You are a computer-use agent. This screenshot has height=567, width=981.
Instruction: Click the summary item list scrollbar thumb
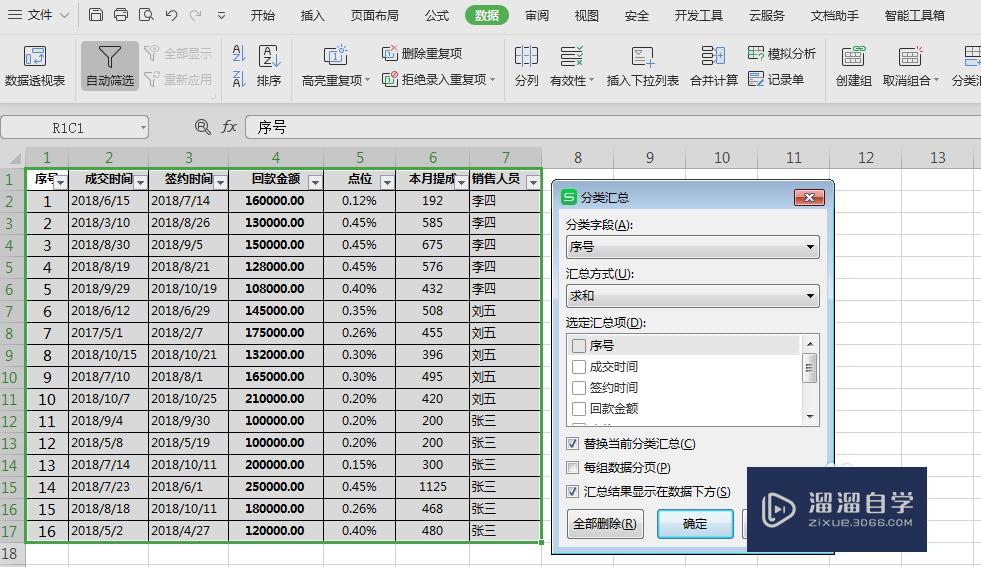809,367
